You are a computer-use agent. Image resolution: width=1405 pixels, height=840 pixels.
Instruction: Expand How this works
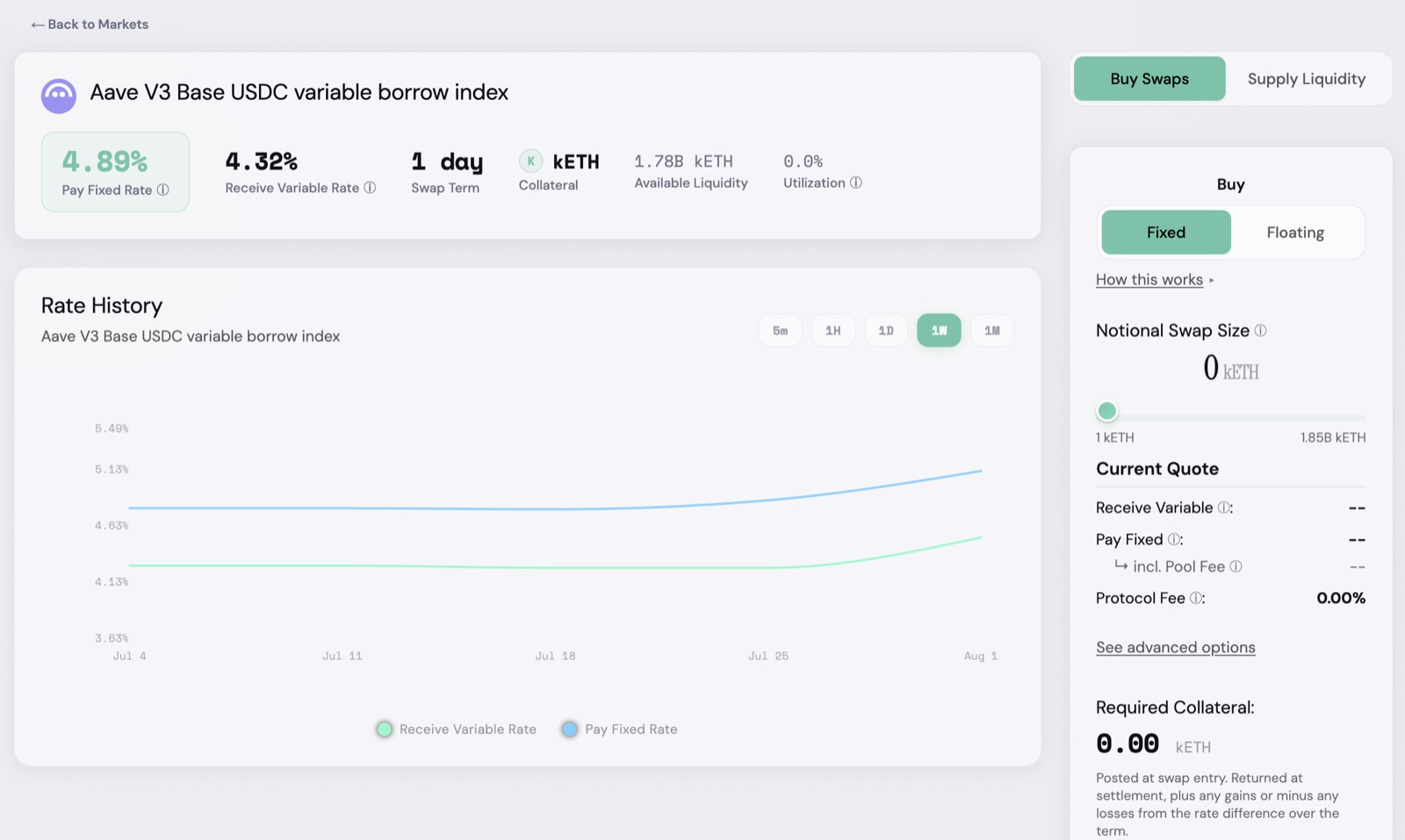pyautogui.click(x=1155, y=279)
